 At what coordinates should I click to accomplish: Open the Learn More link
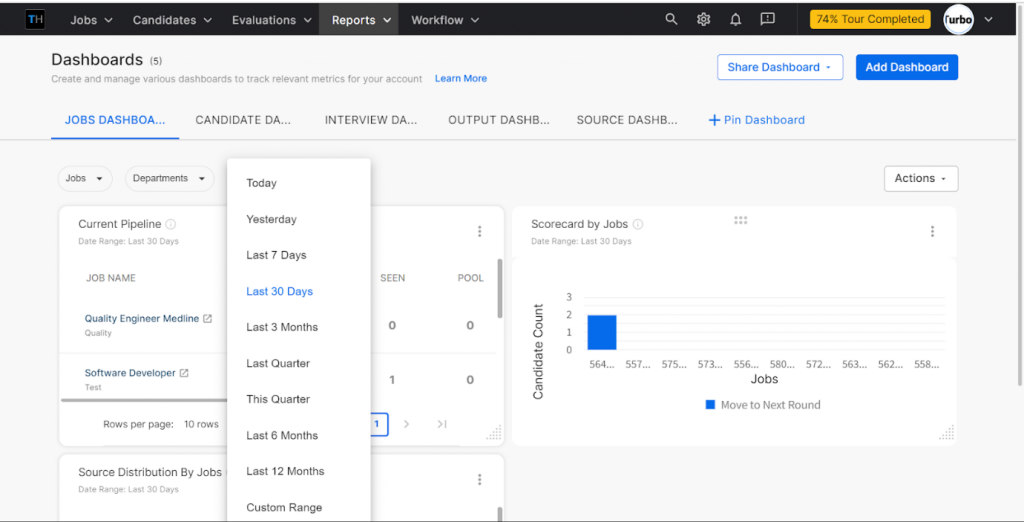click(x=460, y=78)
